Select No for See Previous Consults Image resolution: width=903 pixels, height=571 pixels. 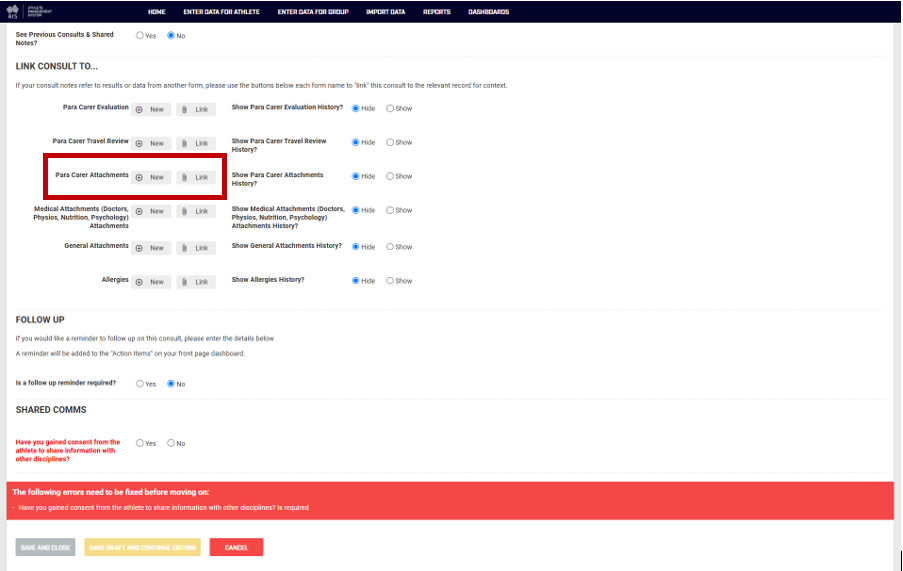[x=170, y=36]
